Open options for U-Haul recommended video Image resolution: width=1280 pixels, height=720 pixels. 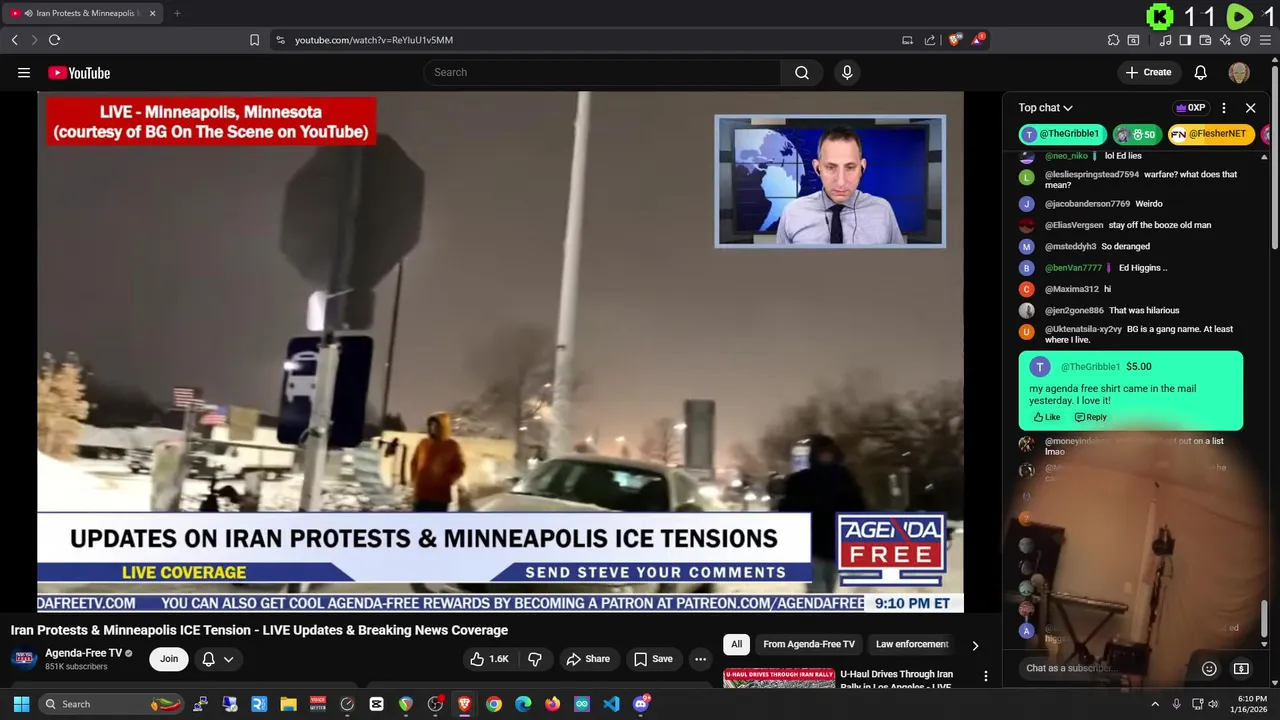pyautogui.click(x=986, y=677)
